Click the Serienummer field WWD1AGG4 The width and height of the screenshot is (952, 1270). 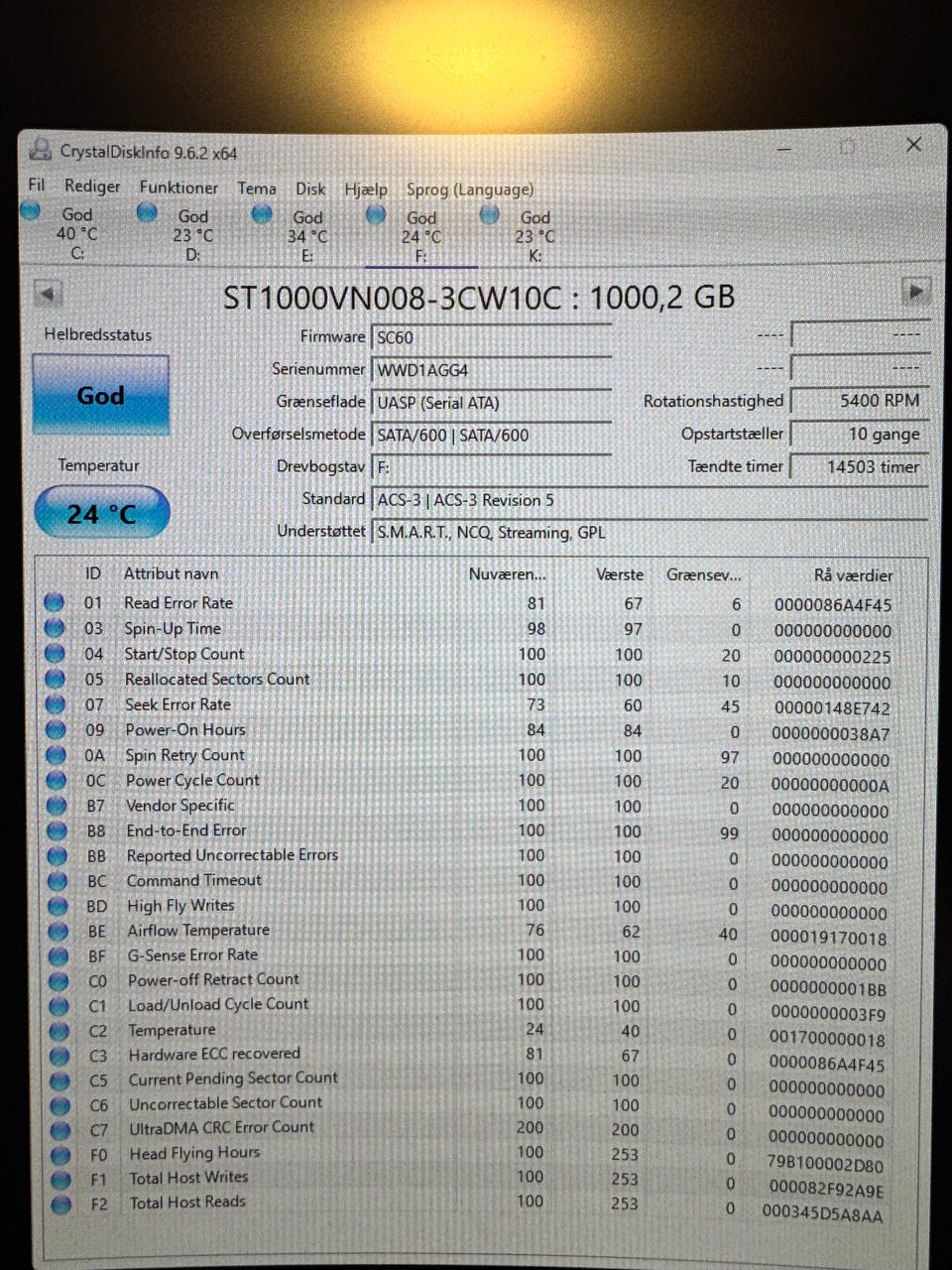tap(491, 370)
